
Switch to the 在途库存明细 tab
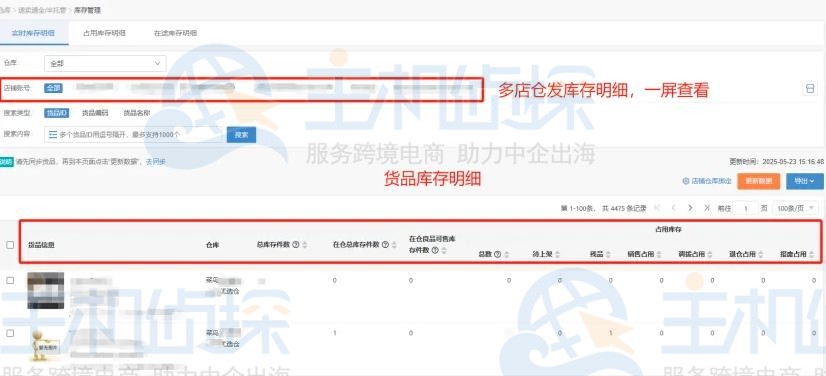[175, 33]
